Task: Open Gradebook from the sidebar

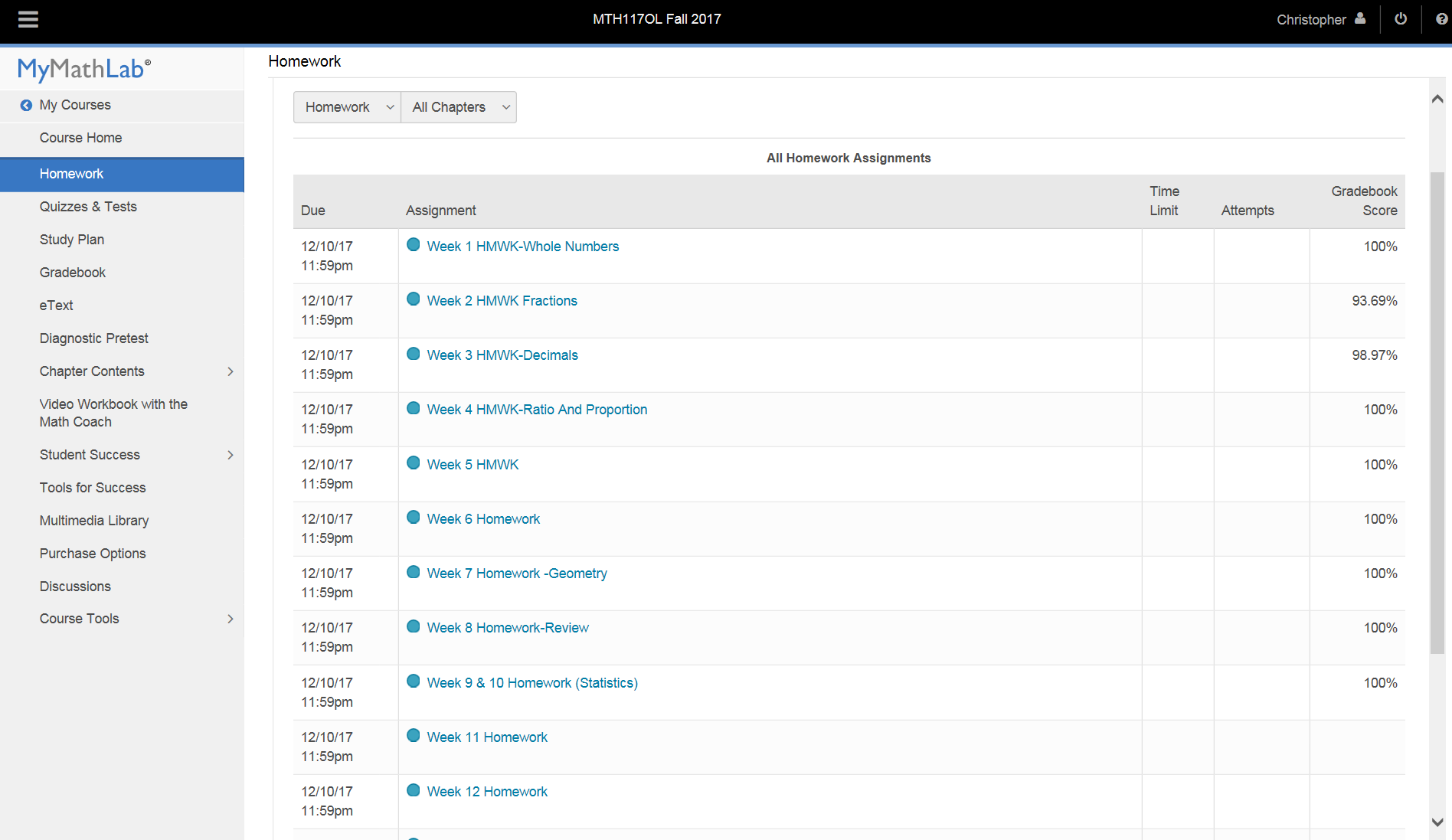Action: point(73,273)
